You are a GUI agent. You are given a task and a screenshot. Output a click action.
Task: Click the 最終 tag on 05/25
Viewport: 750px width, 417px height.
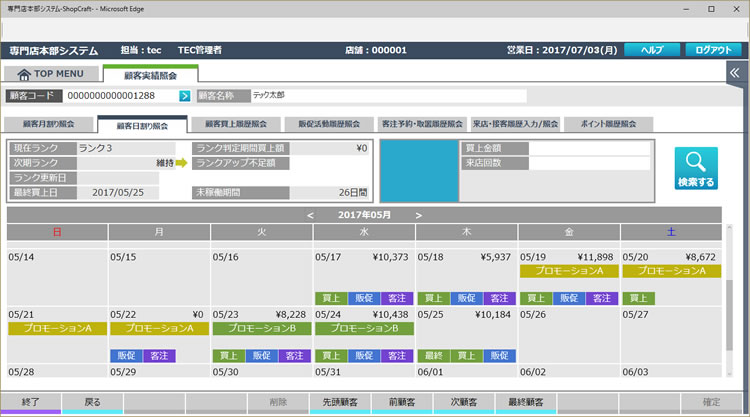click(431, 355)
